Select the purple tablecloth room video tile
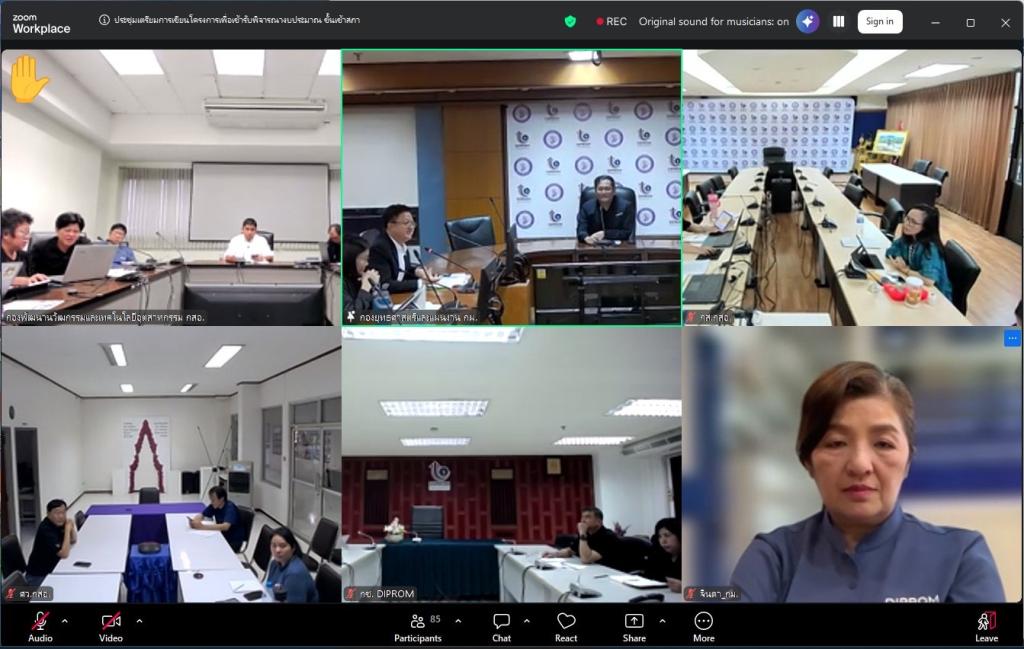 pos(170,464)
